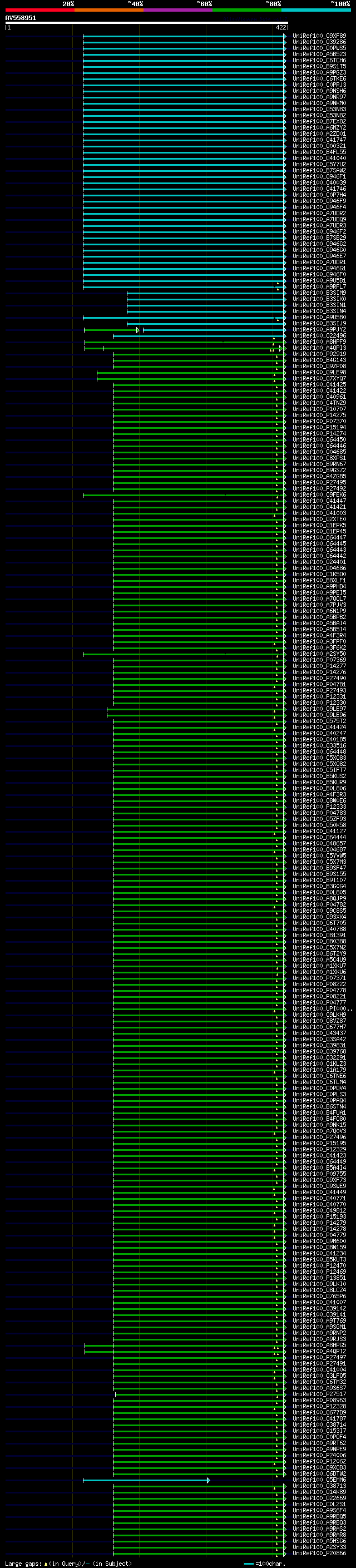Click short cyan bar for UniRef100_Q5EMM6
The height and width of the screenshot is (1568, 356).
tap(145, 1480)
